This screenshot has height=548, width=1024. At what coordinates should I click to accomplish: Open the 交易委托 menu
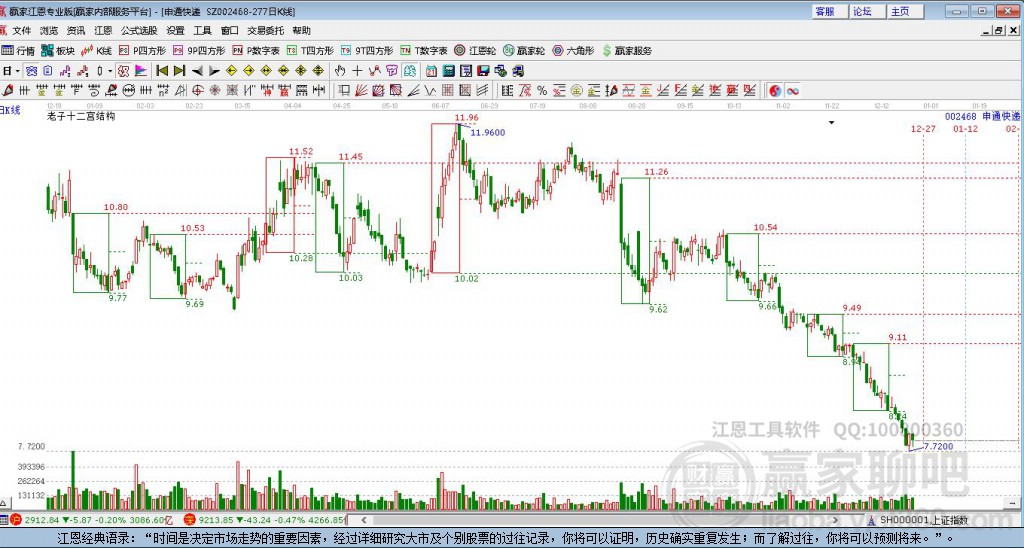pyautogui.click(x=266, y=31)
